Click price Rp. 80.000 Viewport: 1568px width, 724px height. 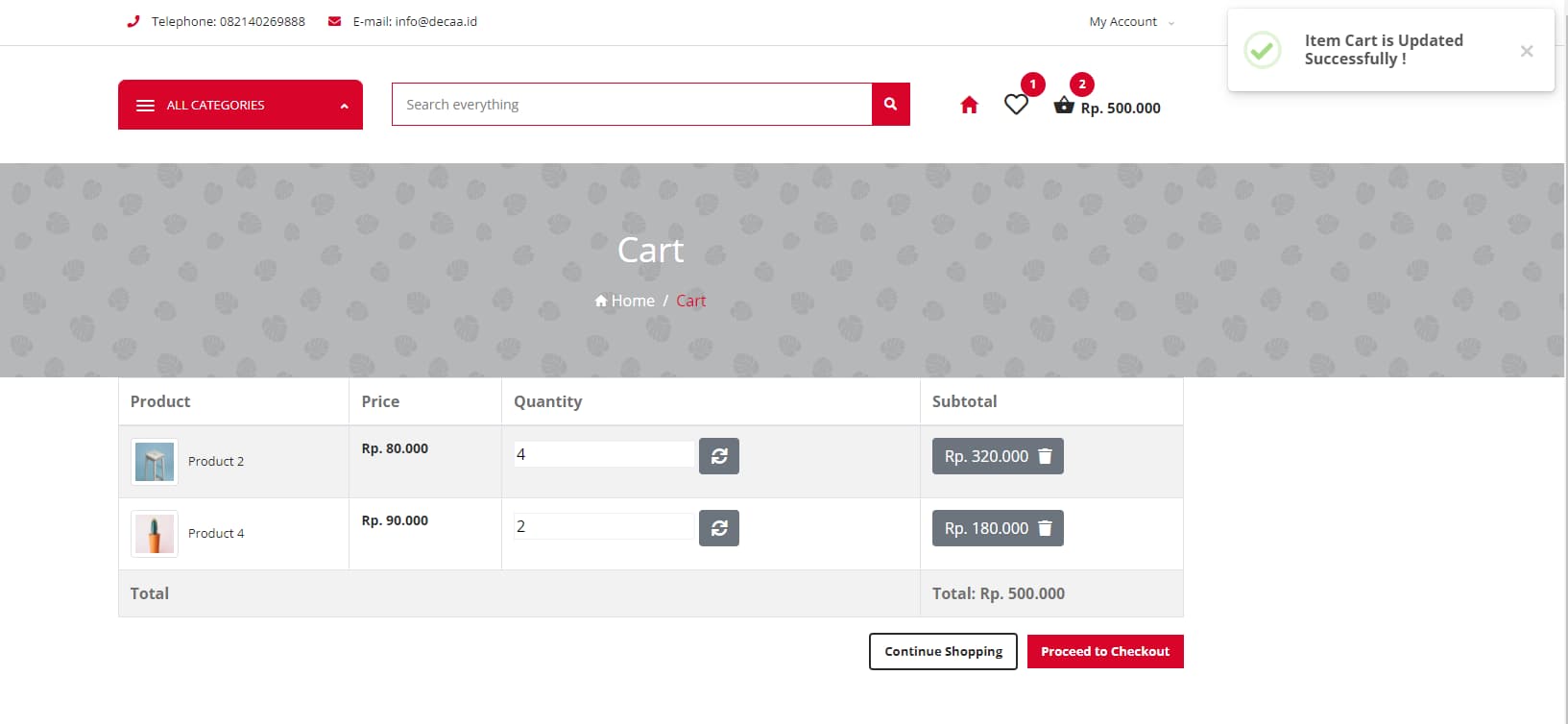coord(395,448)
